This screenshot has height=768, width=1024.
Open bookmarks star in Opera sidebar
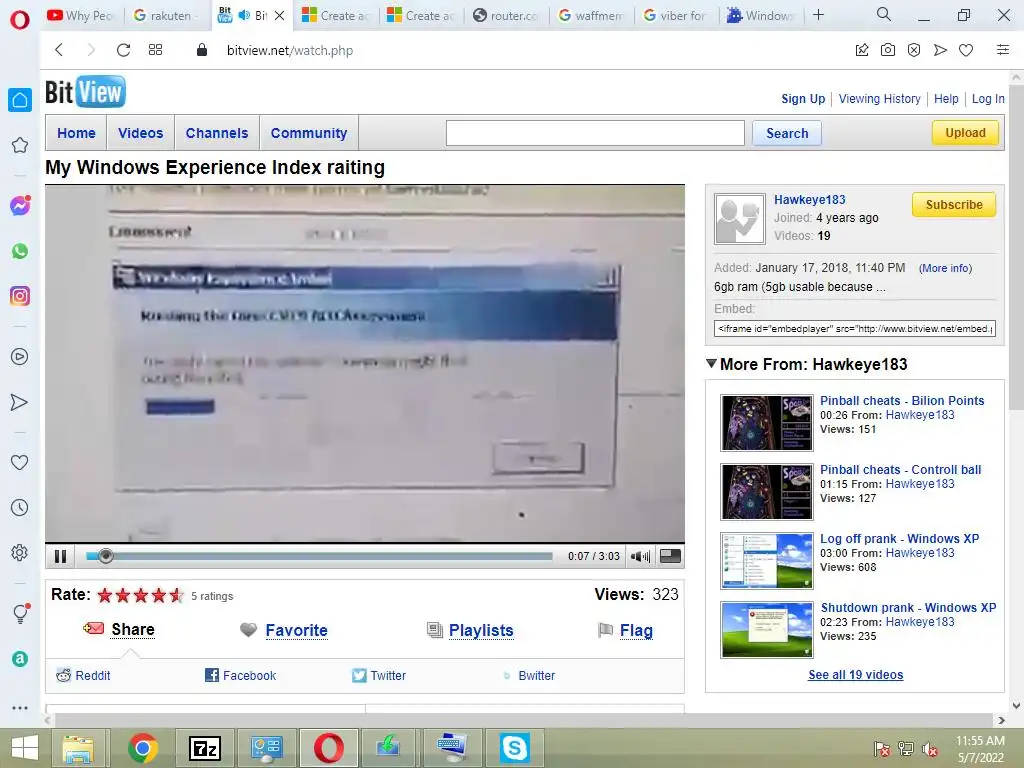tap(20, 145)
